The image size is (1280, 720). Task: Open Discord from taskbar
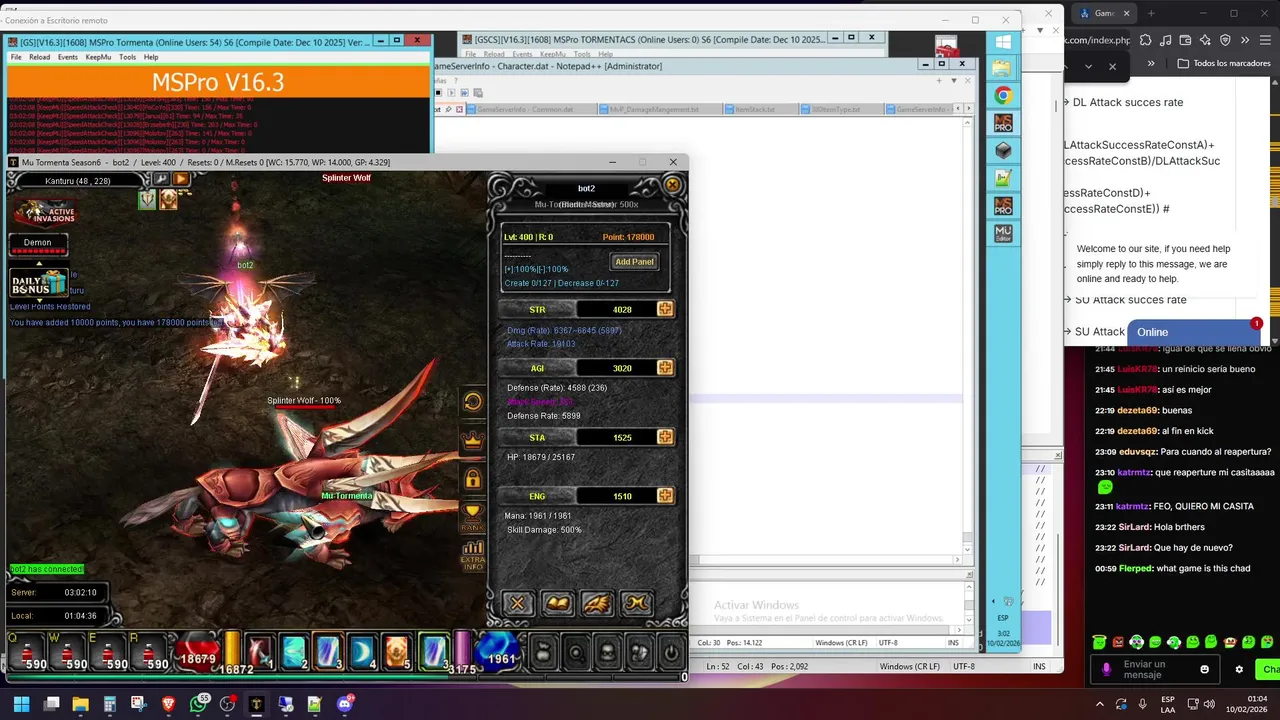point(345,704)
